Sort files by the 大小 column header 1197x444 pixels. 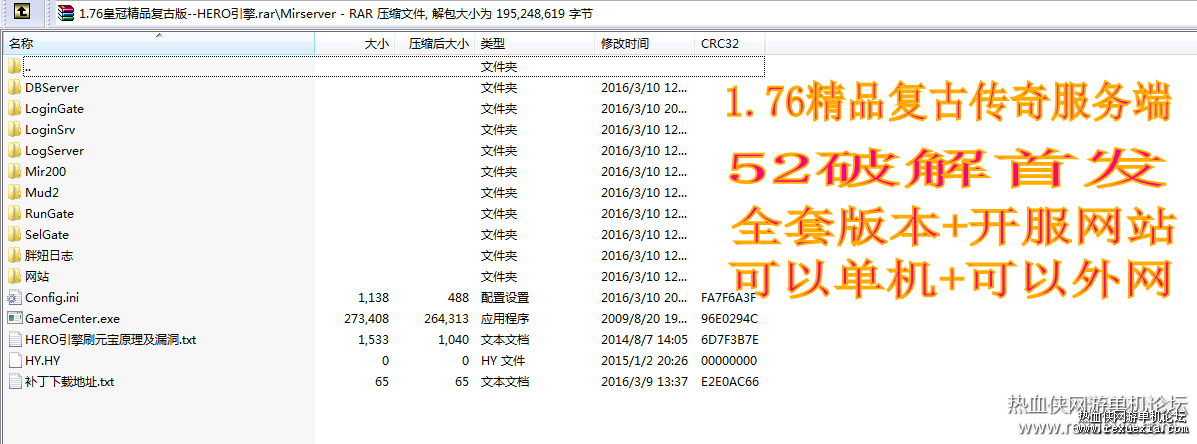355,44
